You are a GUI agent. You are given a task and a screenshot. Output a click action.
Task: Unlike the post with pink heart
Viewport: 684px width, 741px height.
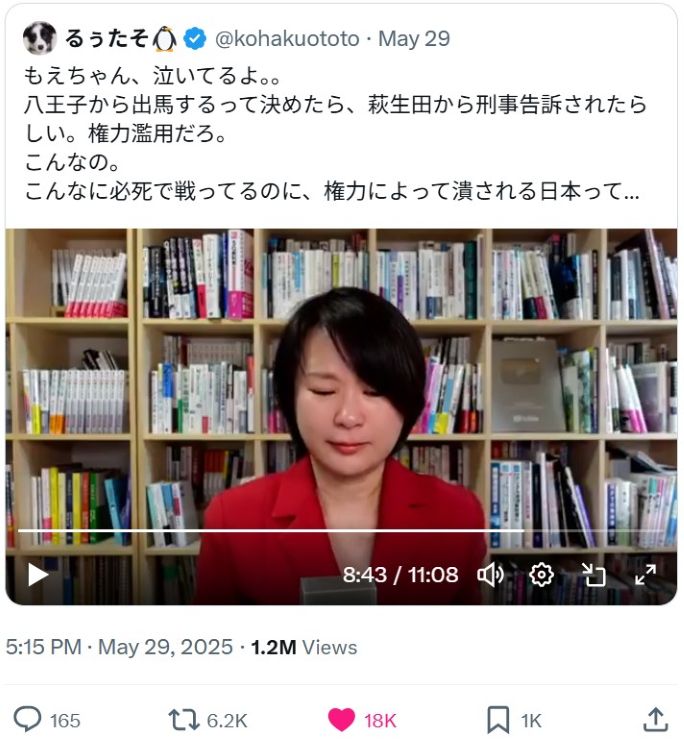[341, 720]
